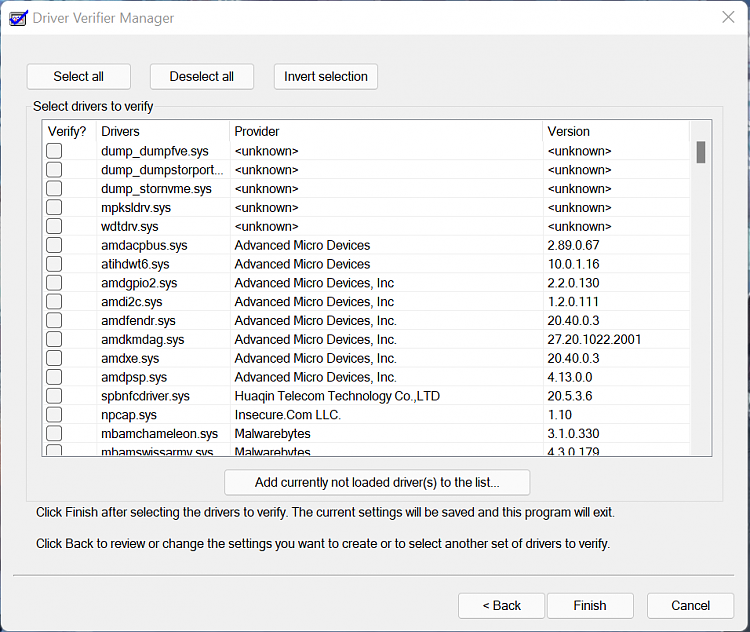This screenshot has height=632, width=750.
Task: Close the Driver Verifier Manager window
Action: coord(727,17)
